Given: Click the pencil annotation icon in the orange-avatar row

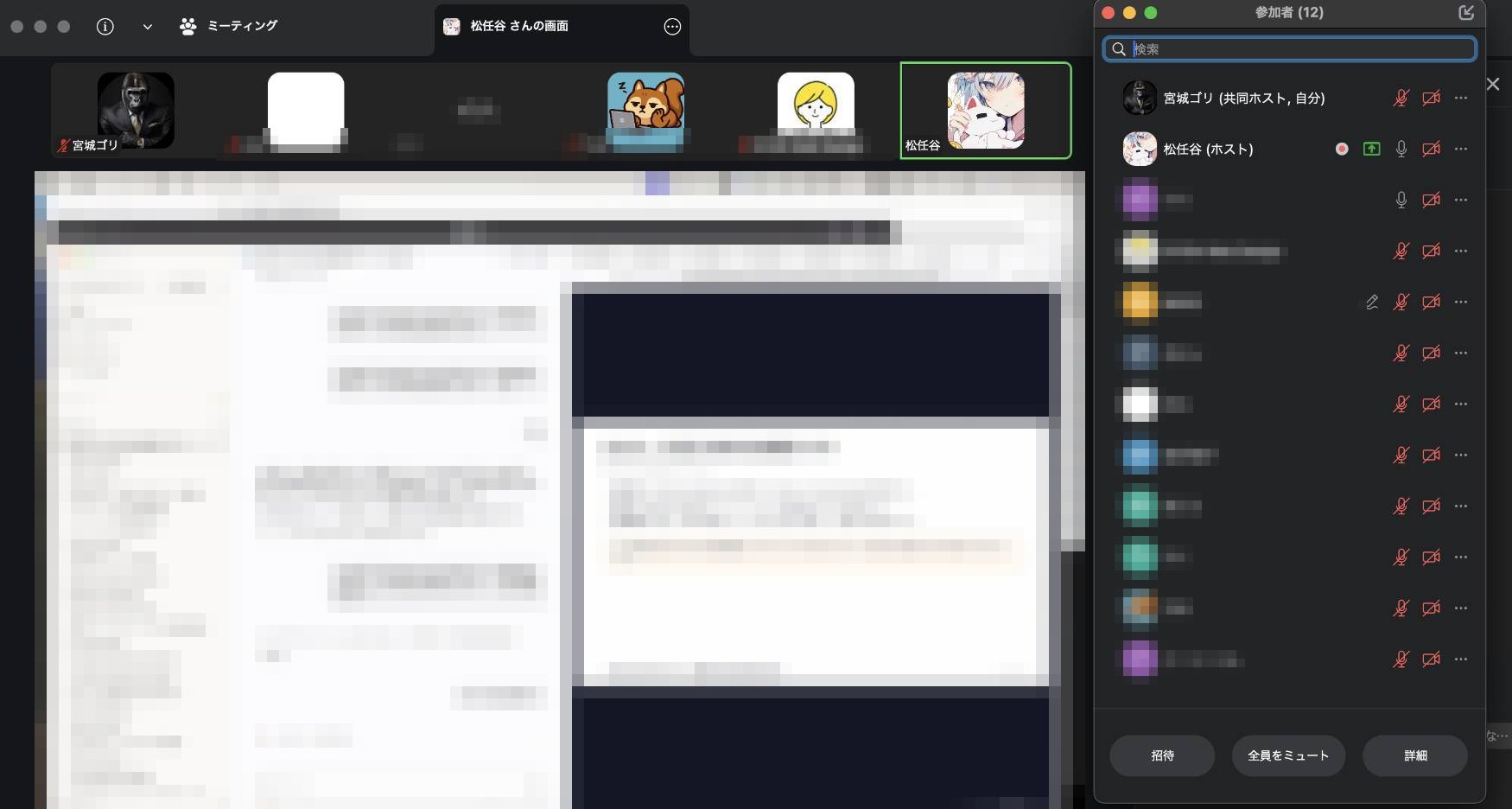Looking at the screenshot, I should [x=1372, y=302].
